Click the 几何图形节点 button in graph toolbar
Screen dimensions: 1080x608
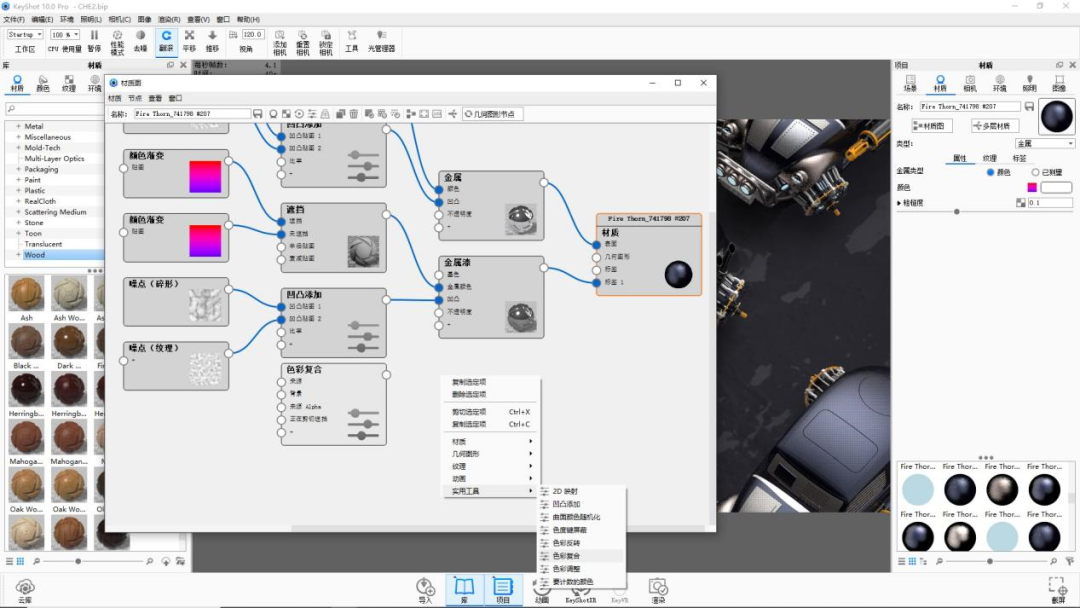pos(492,114)
